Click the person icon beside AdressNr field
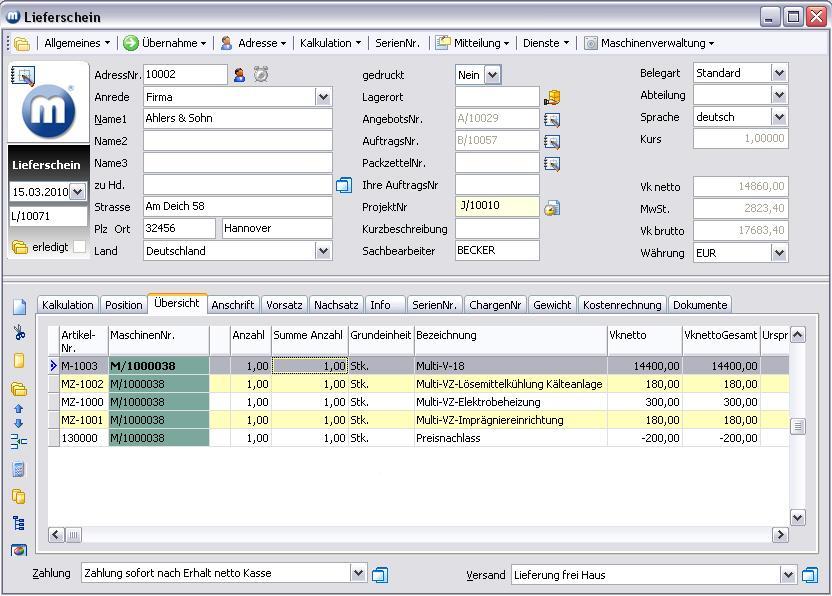The width and height of the screenshot is (832, 596). [x=239, y=74]
